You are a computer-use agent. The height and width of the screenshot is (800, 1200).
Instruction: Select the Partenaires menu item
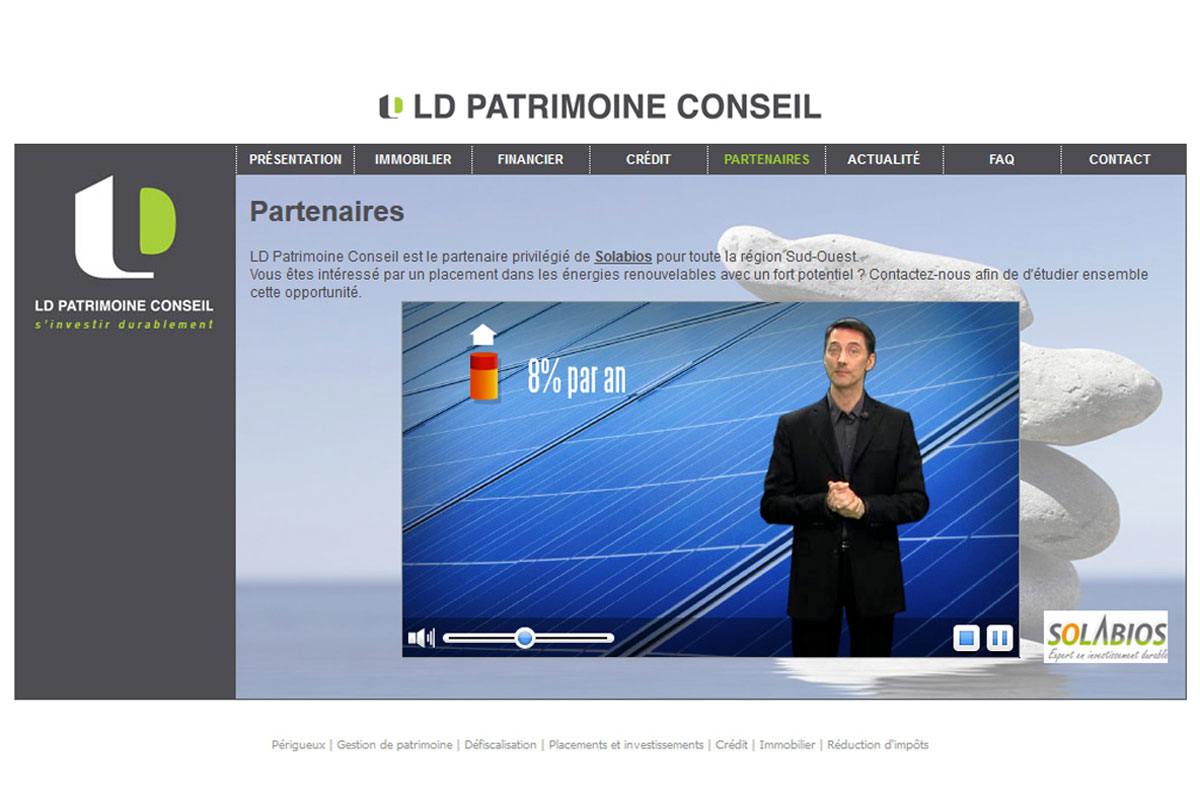pyautogui.click(x=767, y=159)
